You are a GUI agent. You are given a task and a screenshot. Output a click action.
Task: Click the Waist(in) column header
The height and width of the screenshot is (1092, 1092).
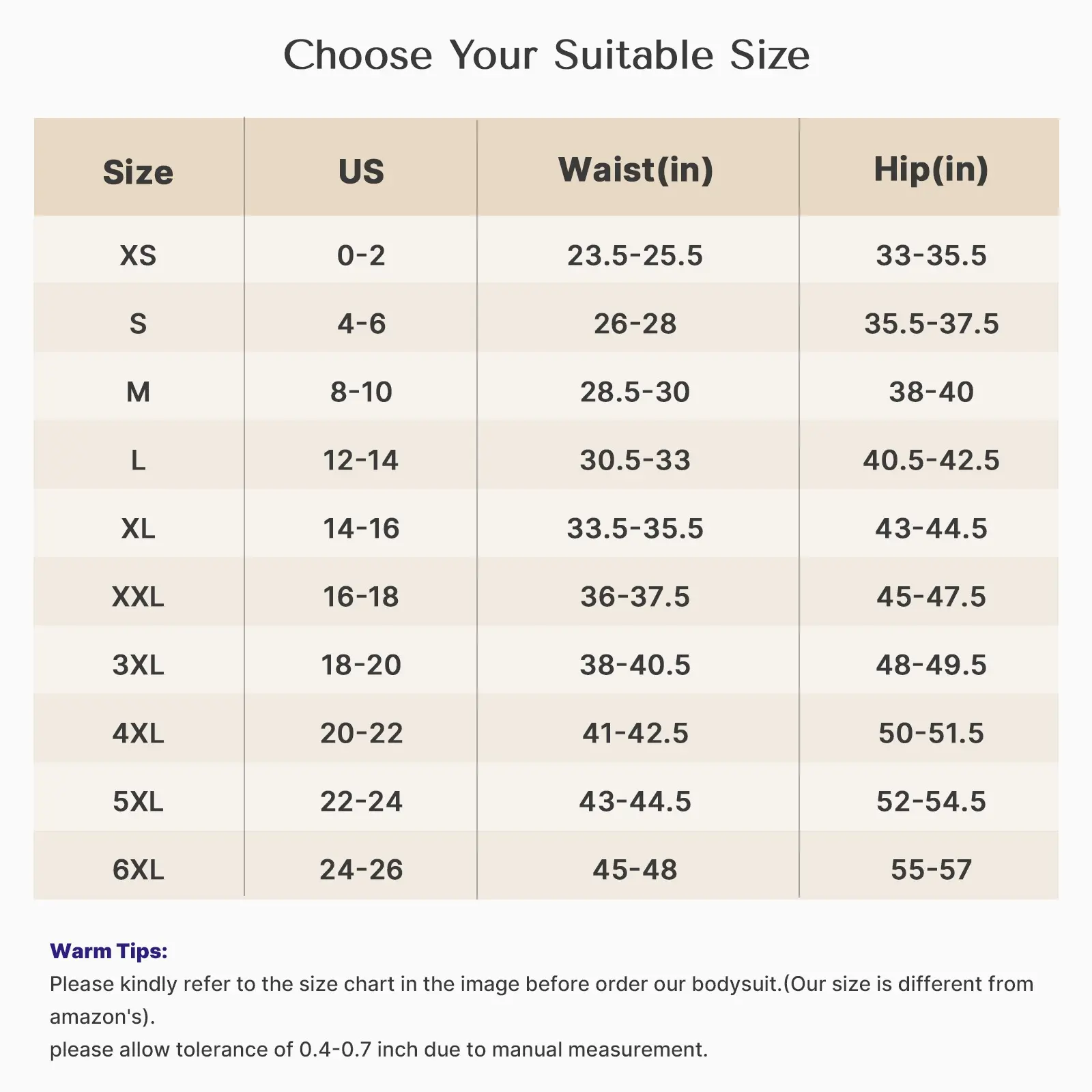(x=635, y=170)
